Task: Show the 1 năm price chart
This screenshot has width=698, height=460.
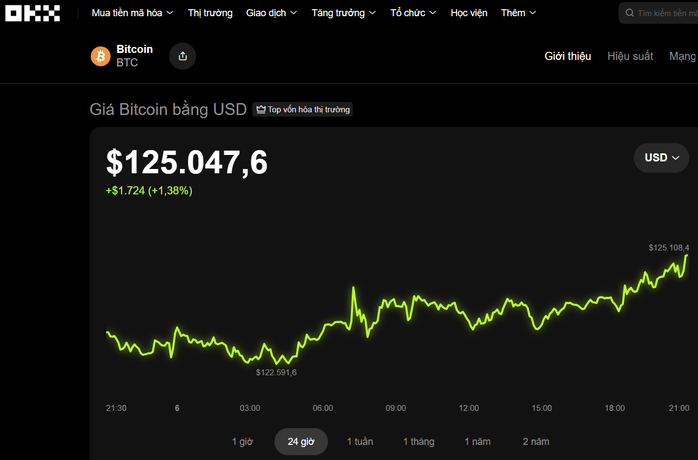Action: [x=478, y=441]
